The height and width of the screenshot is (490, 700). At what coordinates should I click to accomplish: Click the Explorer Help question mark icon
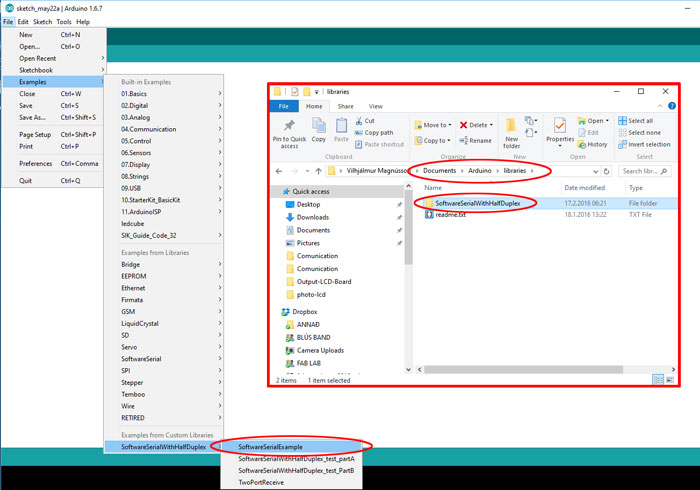(x=672, y=106)
